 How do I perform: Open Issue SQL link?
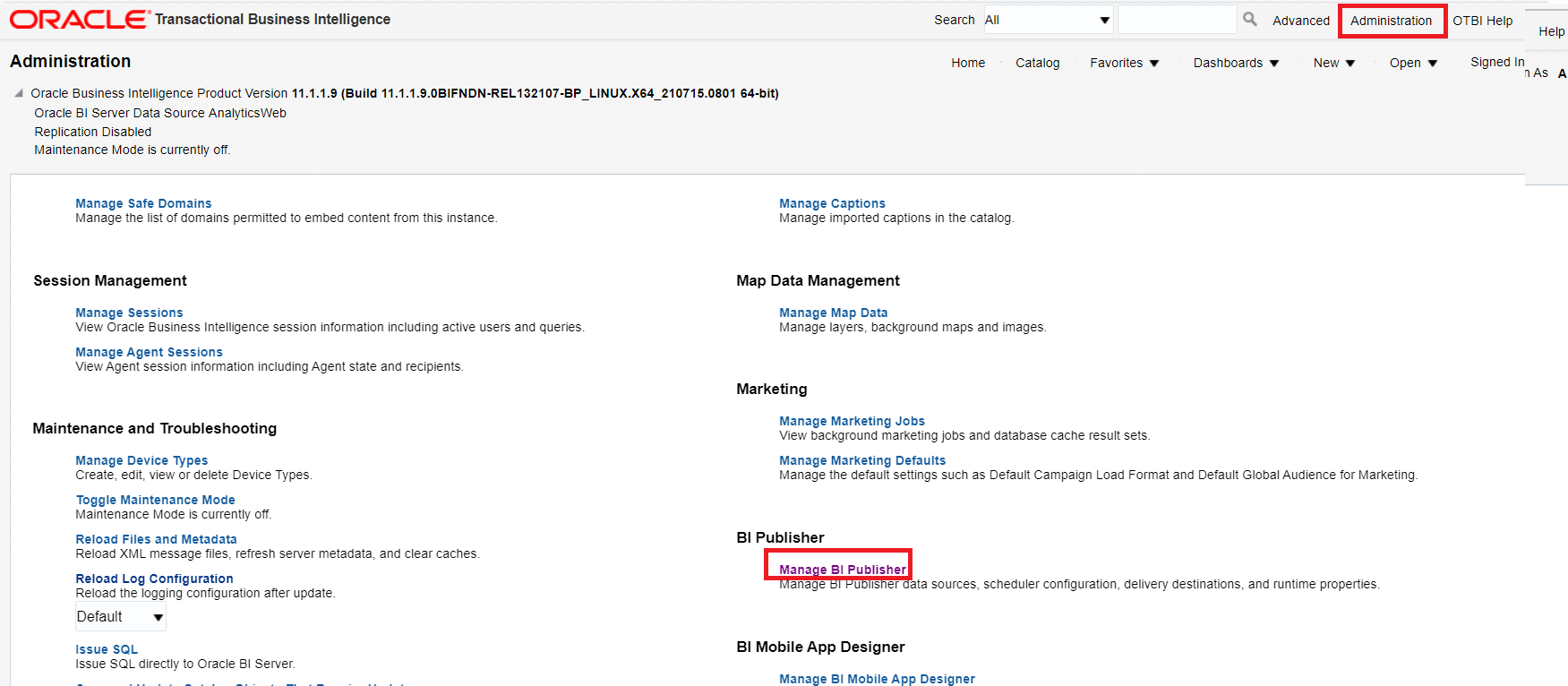point(107,649)
